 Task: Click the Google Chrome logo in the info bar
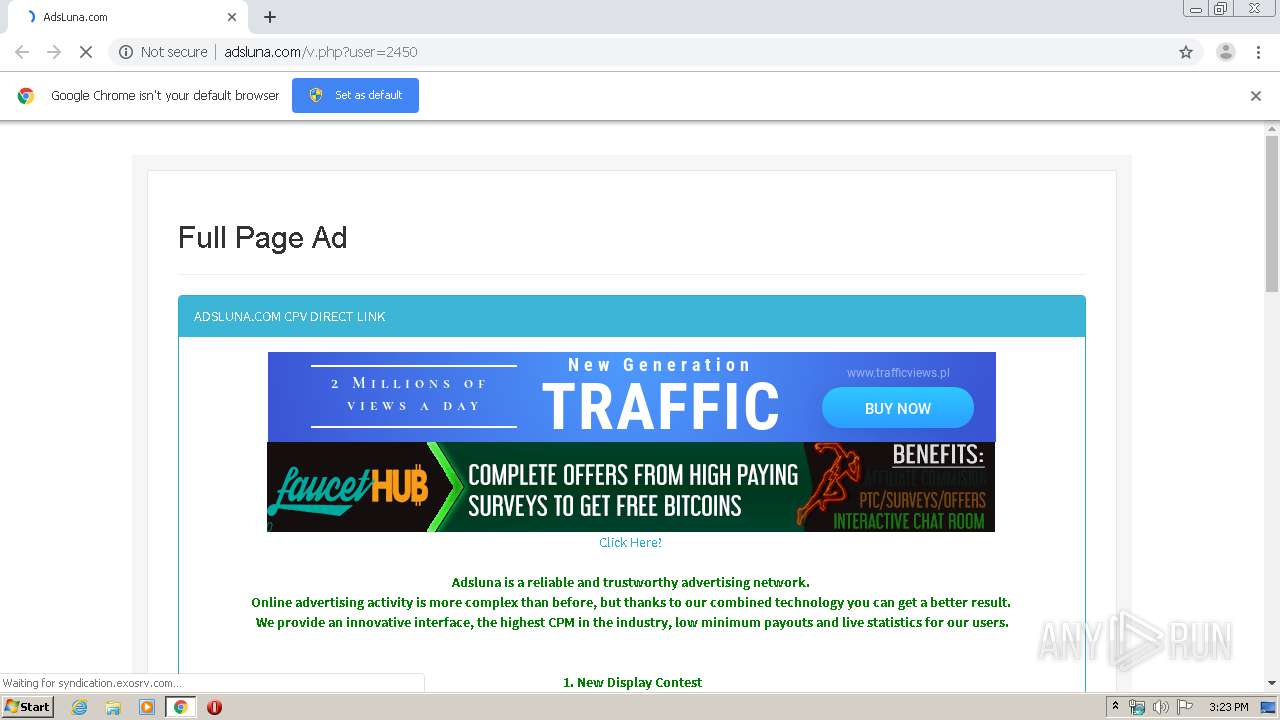pos(26,96)
